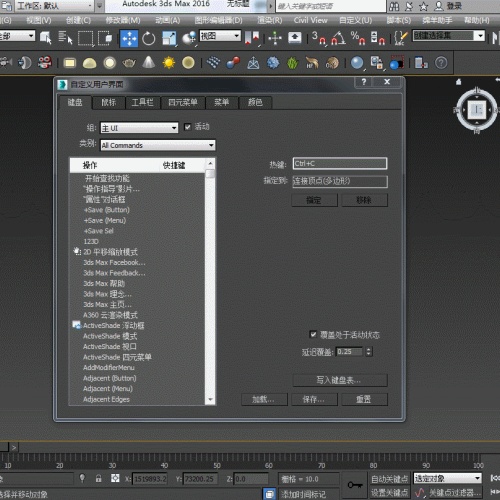The width and height of the screenshot is (500, 500).
Task: Click the rectangular selection region icon
Action: (86, 39)
